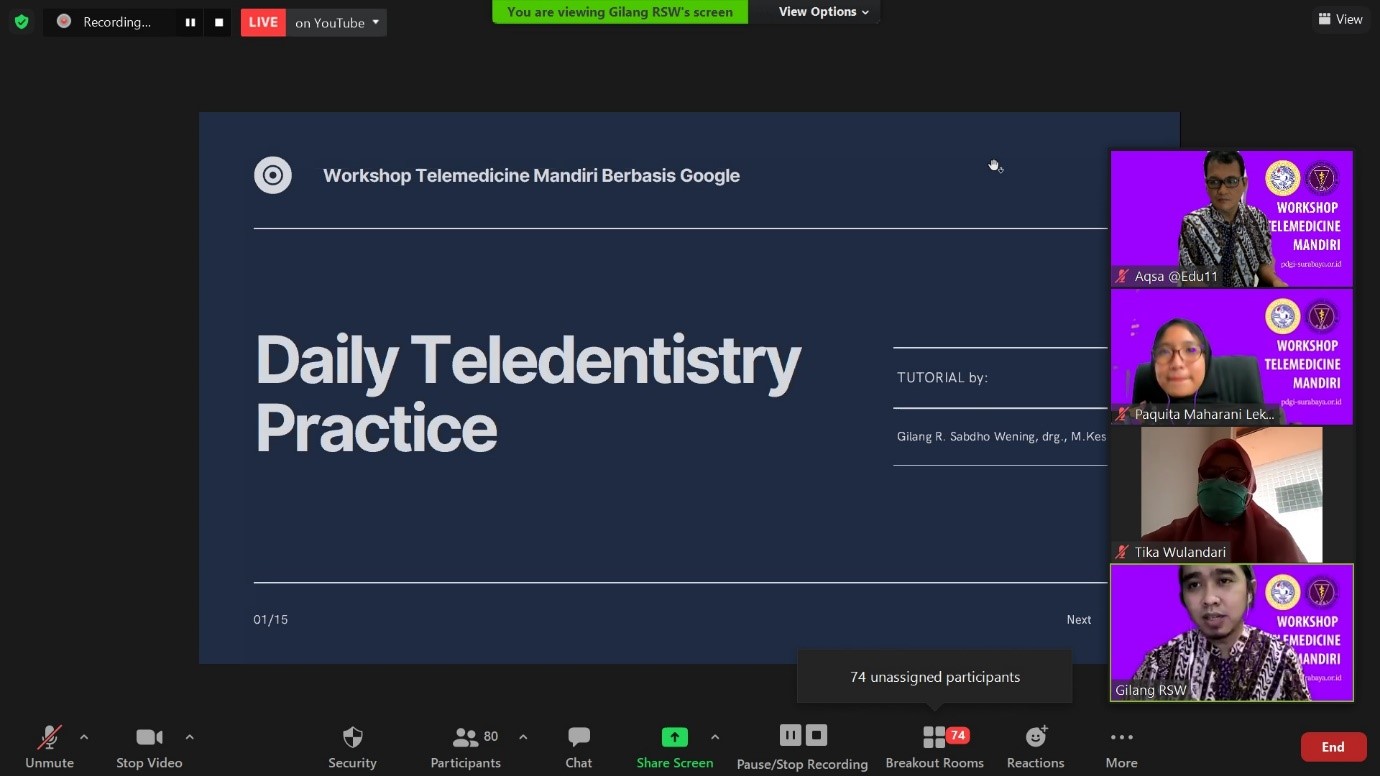The width and height of the screenshot is (1380, 776).
Task: Open the Participants panel
Action: (x=466, y=746)
